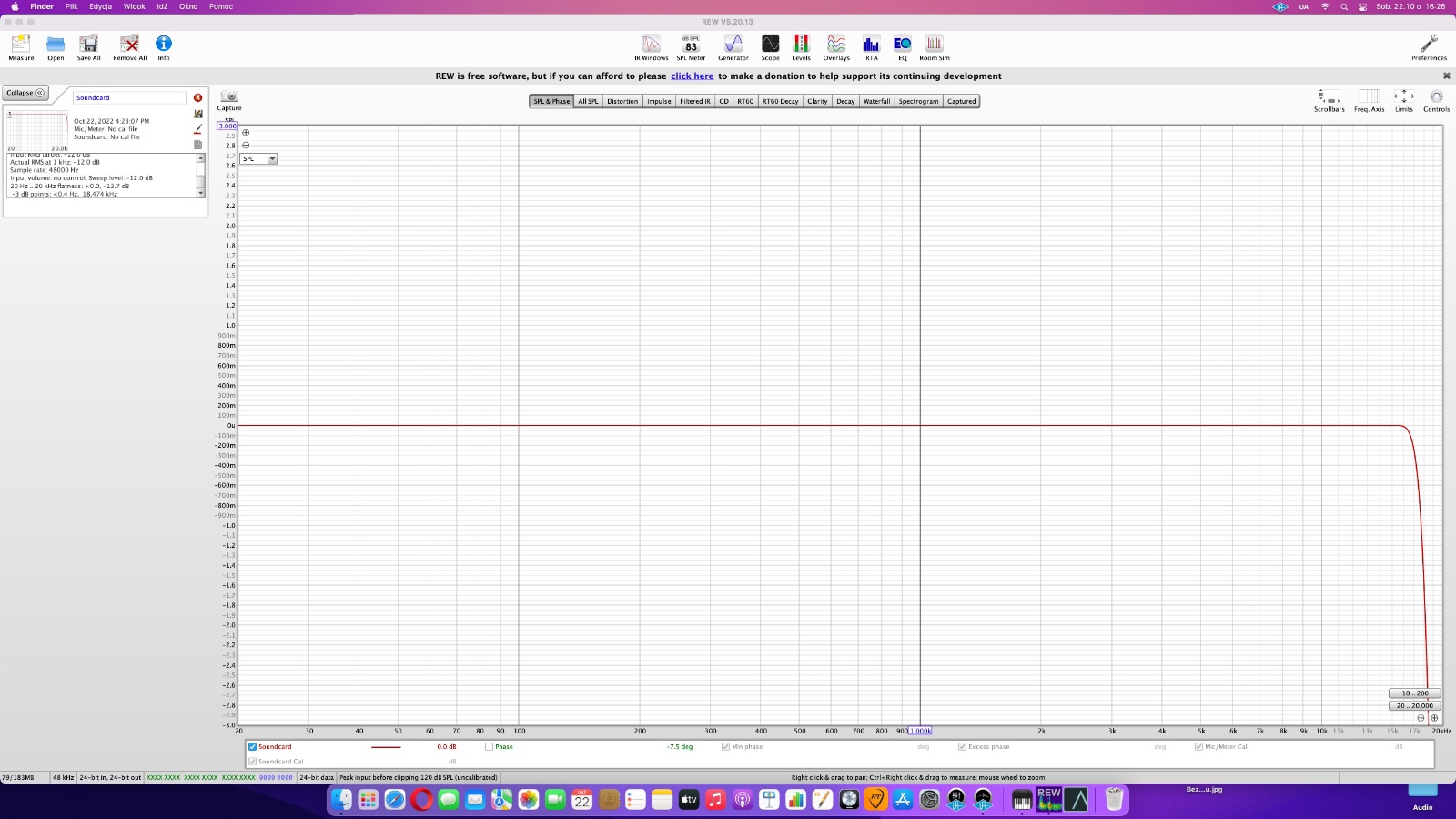Uncheck the Soundcard trace checkbox
The width and height of the screenshot is (1456, 819).
(x=253, y=746)
